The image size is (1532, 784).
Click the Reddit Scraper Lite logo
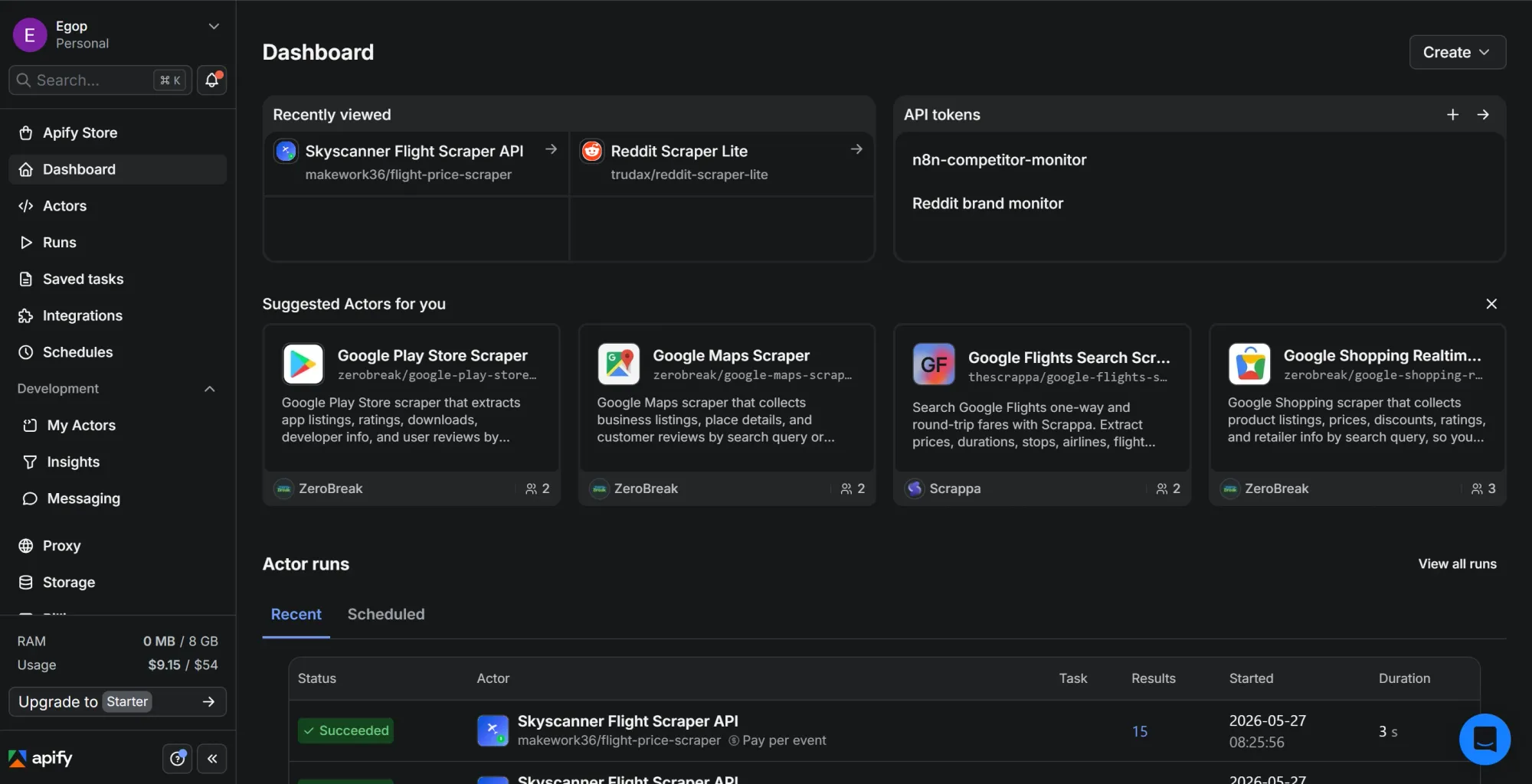click(591, 151)
